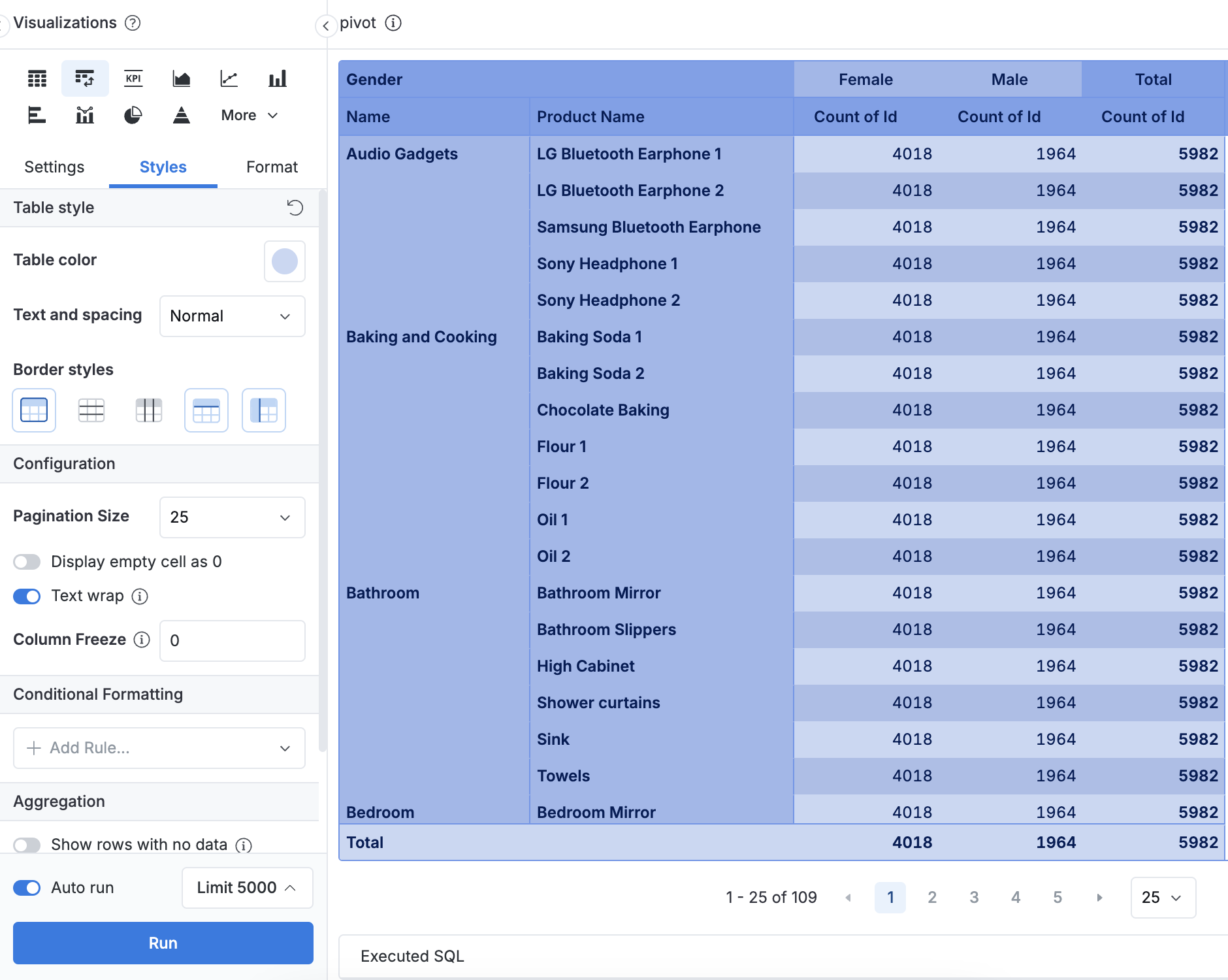Image resolution: width=1228 pixels, height=980 pixels.
Task: Select the pivot table visualization icon
Action: pos(85,79)
